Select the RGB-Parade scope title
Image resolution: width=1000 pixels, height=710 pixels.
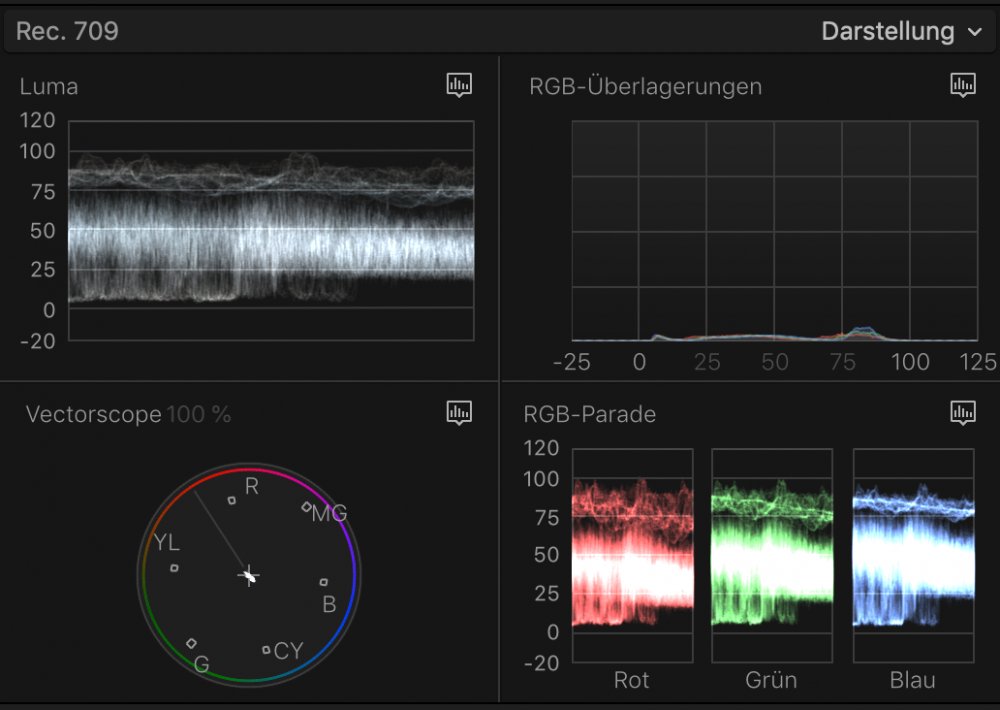pos(589,414)
